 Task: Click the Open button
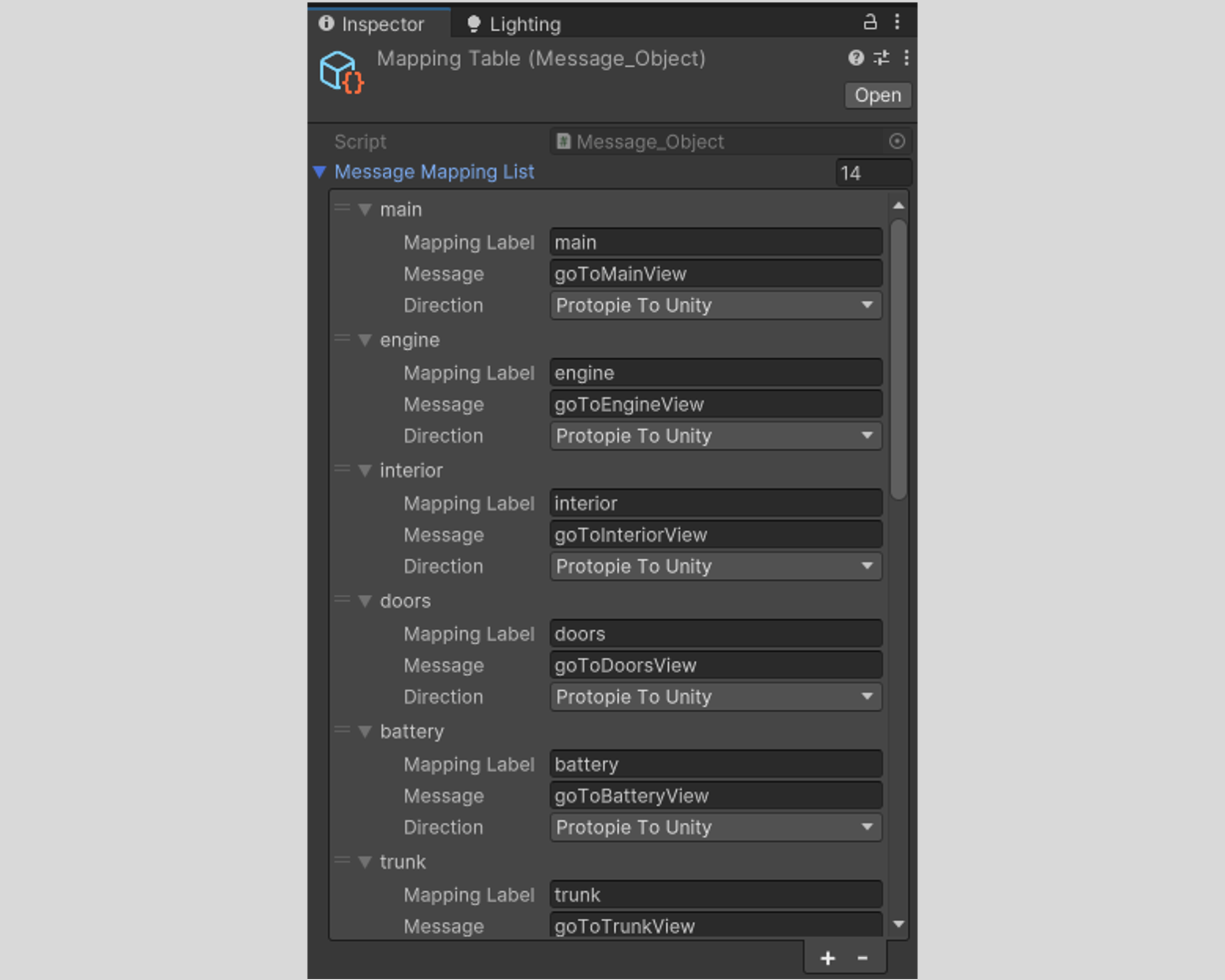point(875,95)
